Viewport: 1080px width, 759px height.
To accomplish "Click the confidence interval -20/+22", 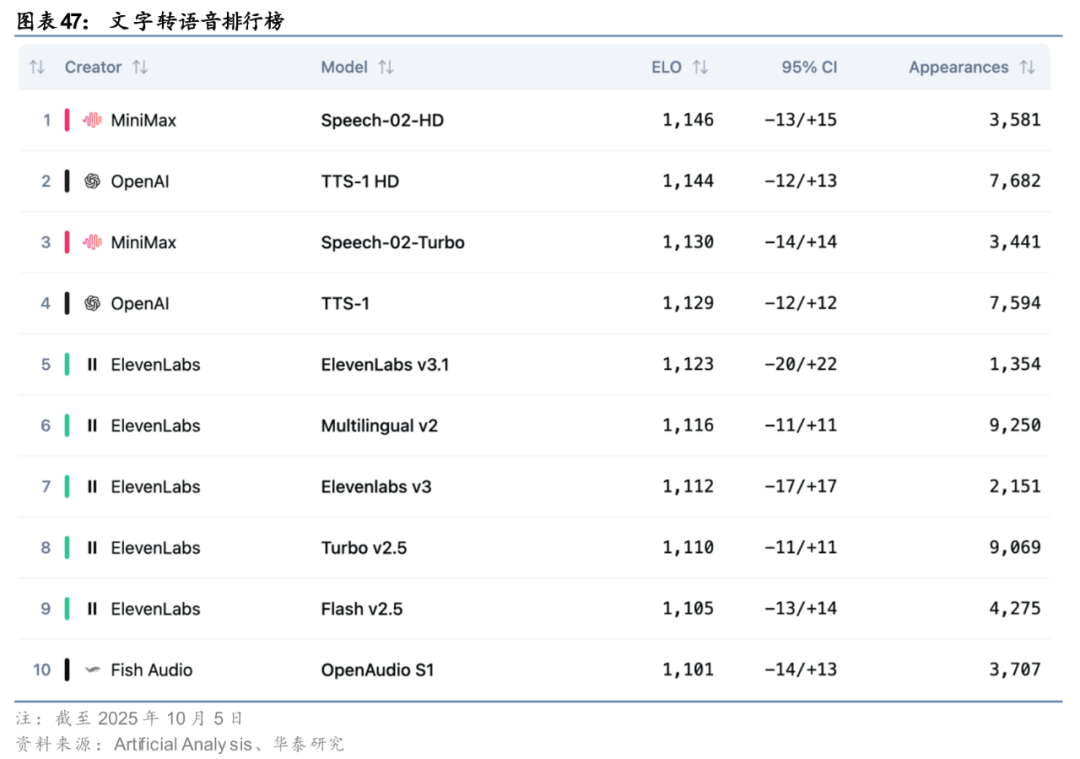I will [800, 364].
